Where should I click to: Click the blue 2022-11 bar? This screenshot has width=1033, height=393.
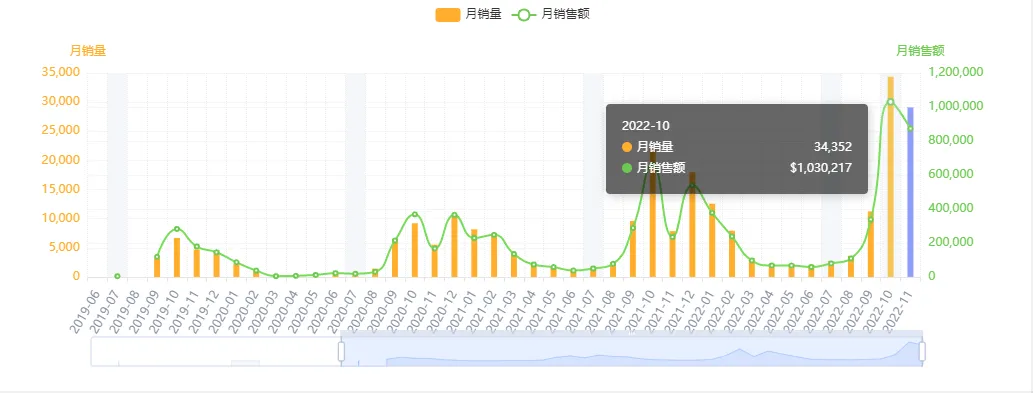910,192
